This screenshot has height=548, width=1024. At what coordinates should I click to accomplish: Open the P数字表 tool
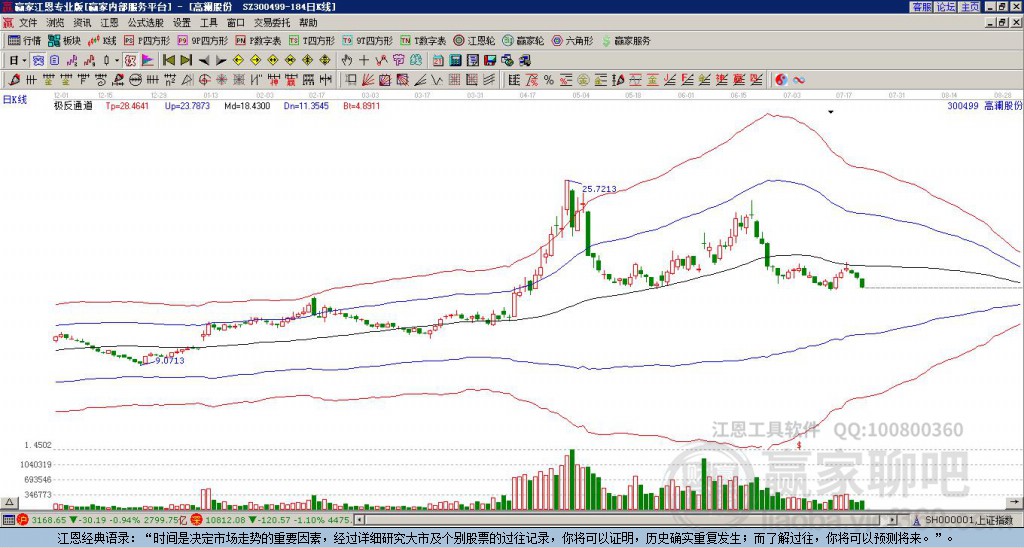[258, 40]
